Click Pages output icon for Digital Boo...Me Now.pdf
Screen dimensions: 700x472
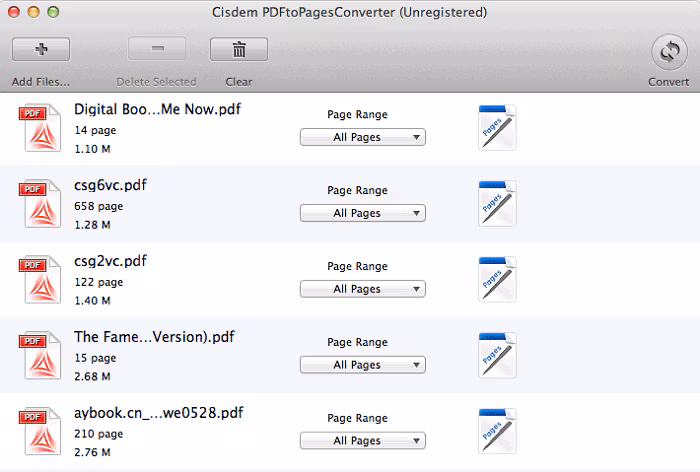497,128
